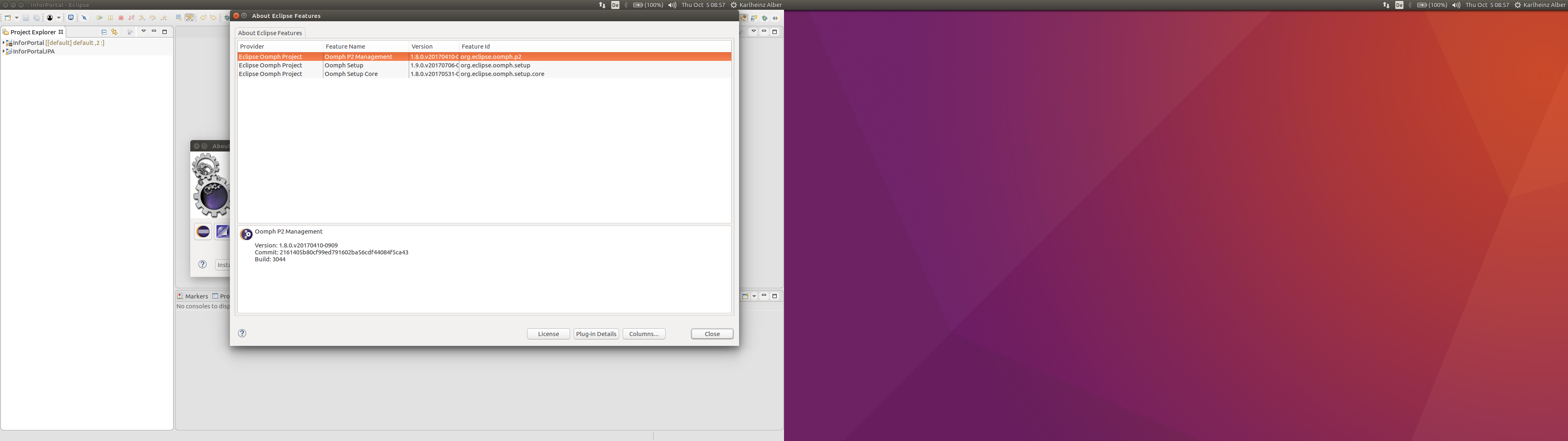Switch to the Debug perspective bug icon
Viewport: 1568px width, 441px height.
coord(765,18)
